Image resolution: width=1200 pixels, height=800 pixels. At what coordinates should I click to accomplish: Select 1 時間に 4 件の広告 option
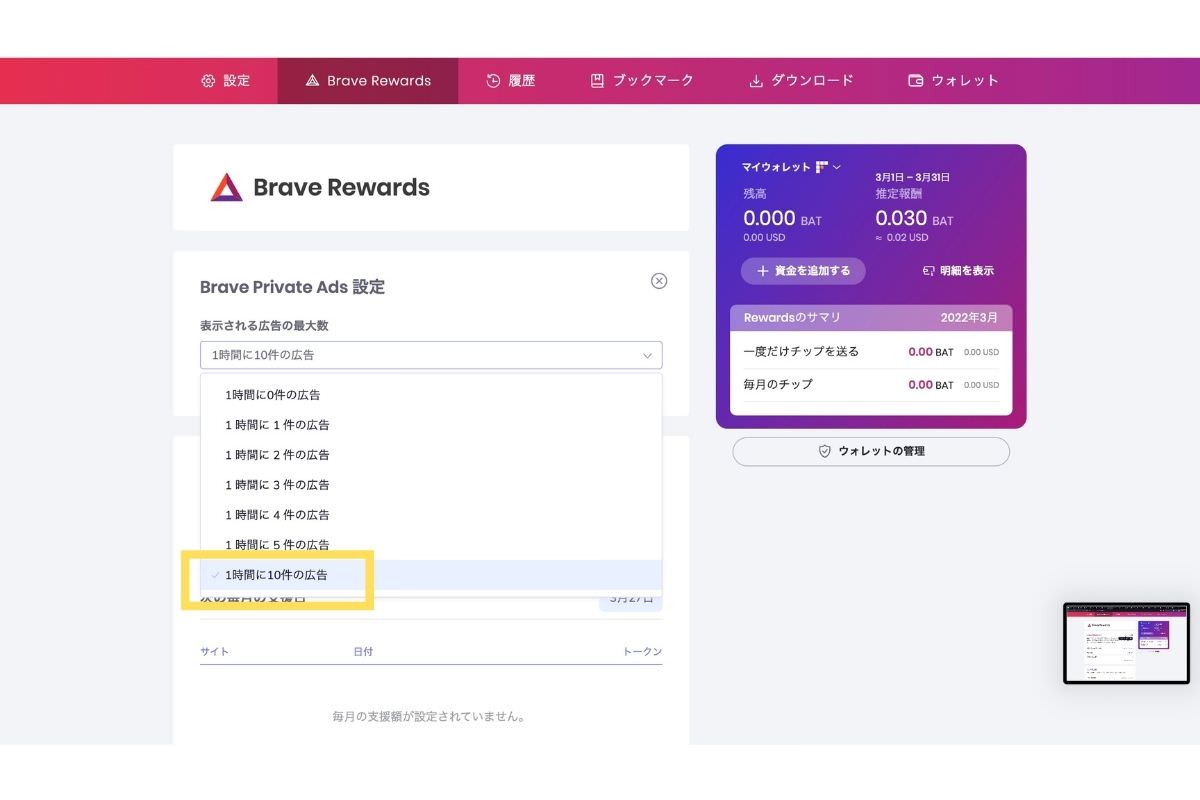pos(277,515)
